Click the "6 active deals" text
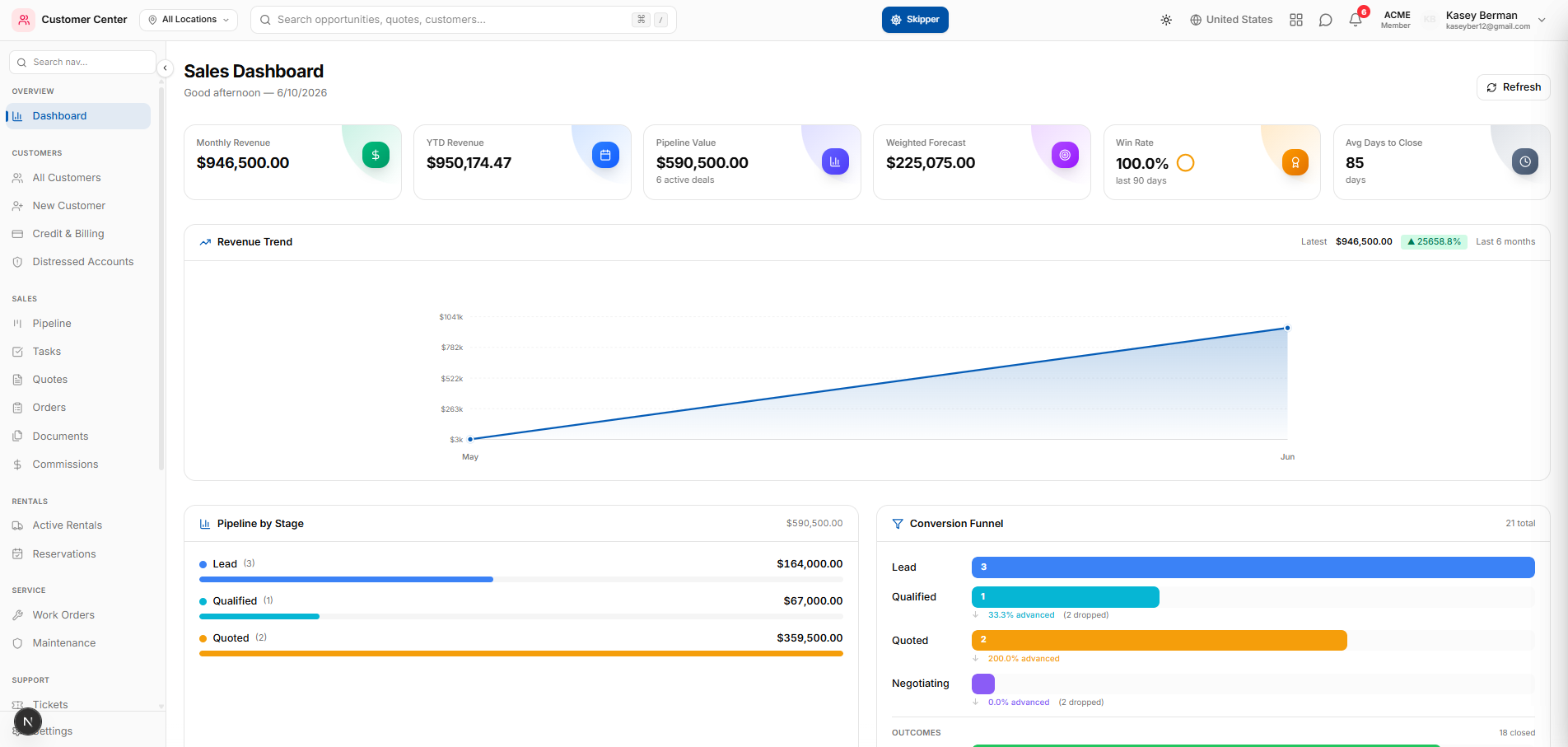The height and width of the screenshot is (747, 1568). [685, 180]
